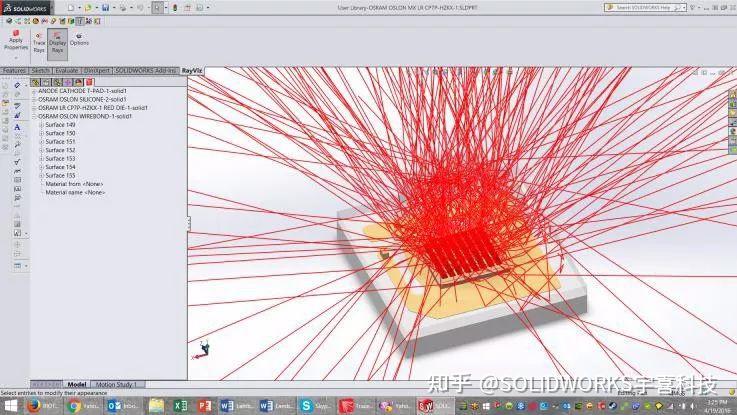This screenshot has height=415, width=737.
Task: Switch to the Features tab
Action: (x=14, y=70)
